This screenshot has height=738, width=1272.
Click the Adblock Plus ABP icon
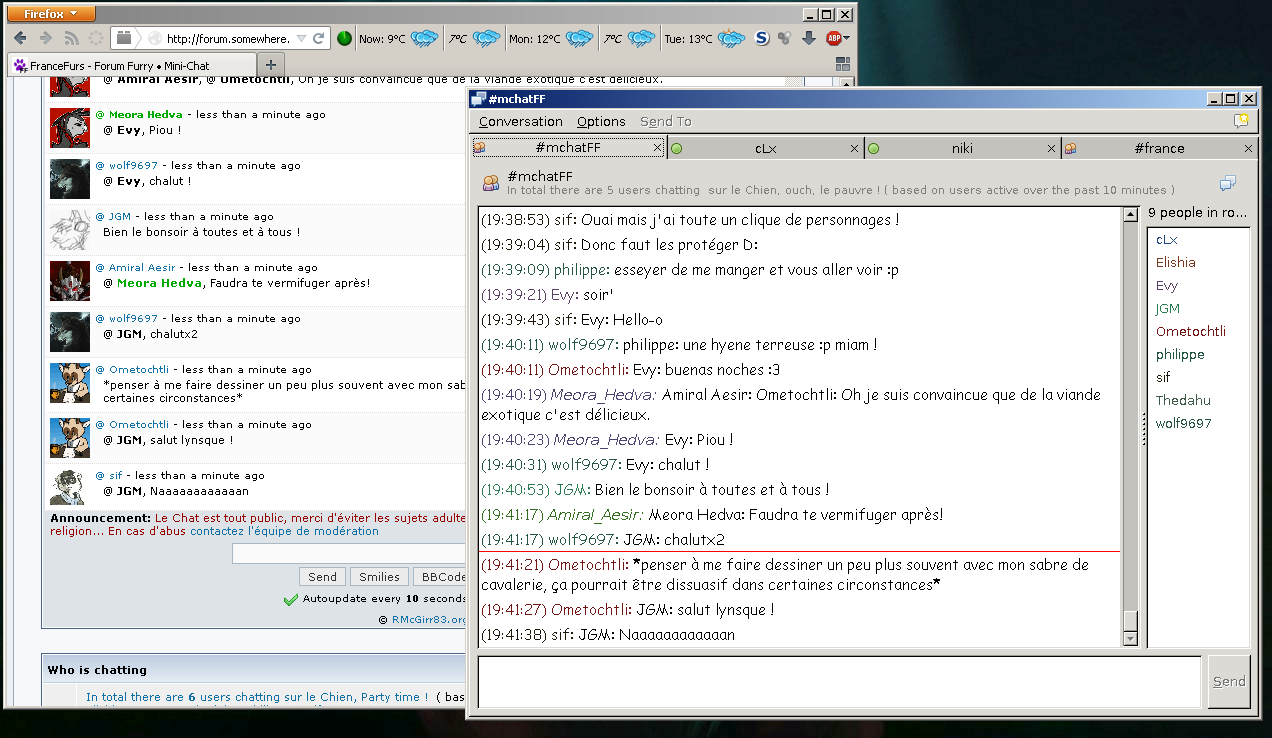[x=833, y=39]
